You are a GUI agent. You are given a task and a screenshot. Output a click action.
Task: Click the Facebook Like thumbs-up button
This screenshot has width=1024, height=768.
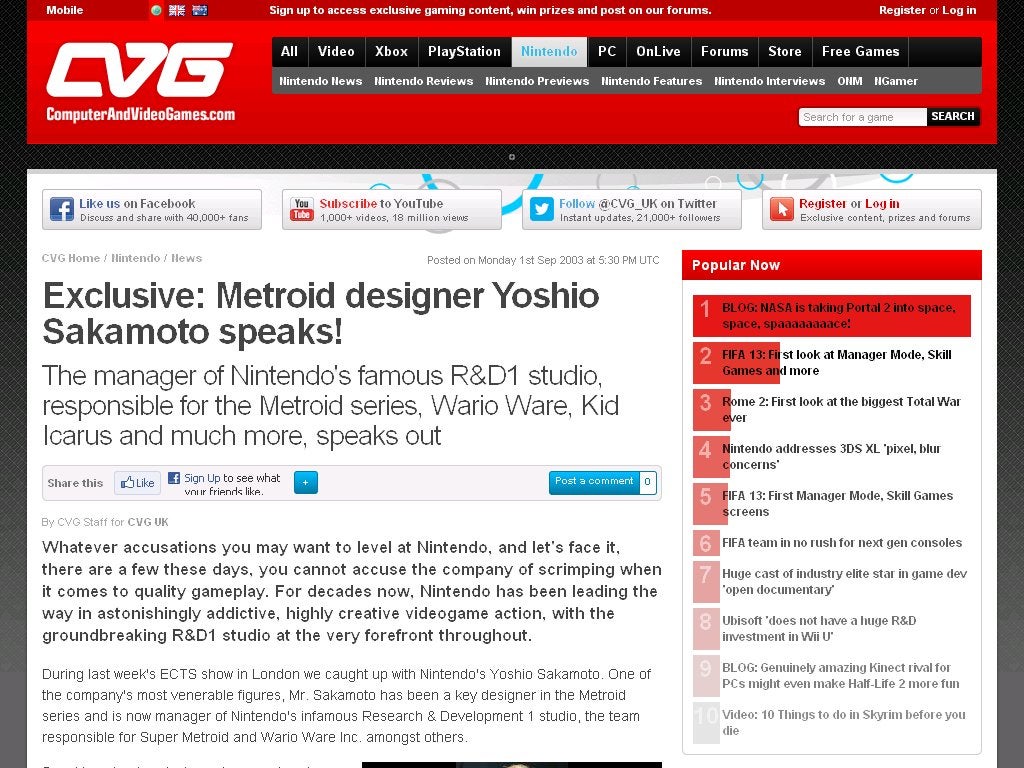[x=137, y=483]
